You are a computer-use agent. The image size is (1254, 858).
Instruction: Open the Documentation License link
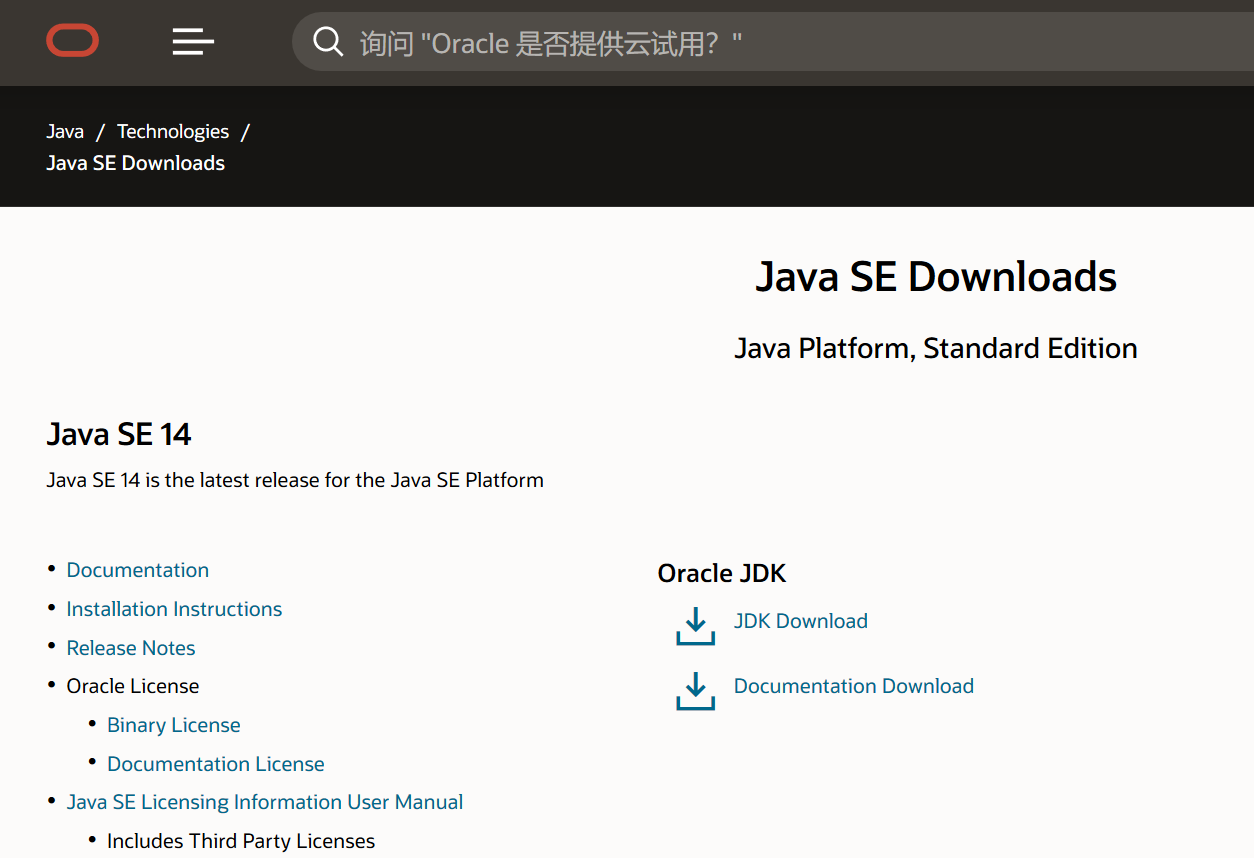pyautogui.click(x=216, y=764)
